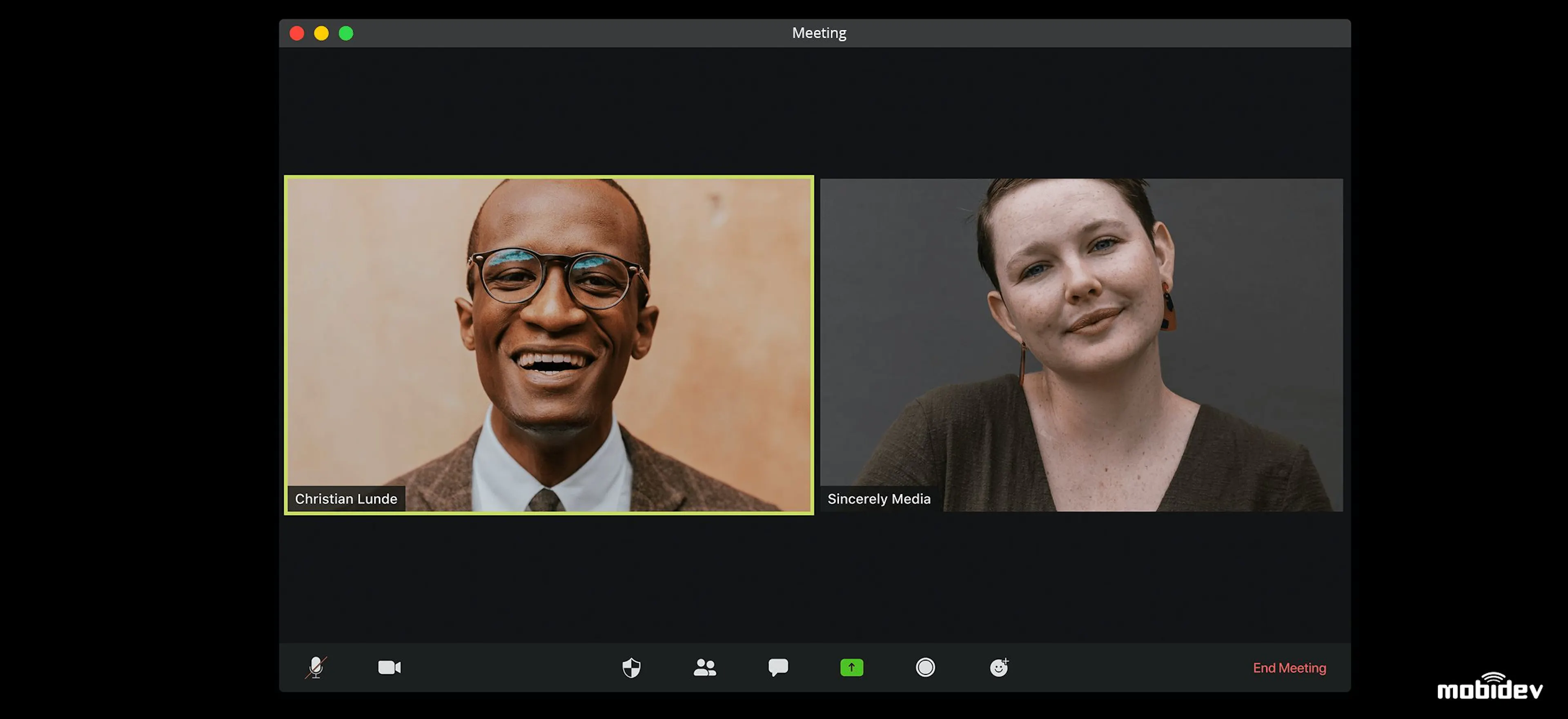
Task: Select Christian Lunde's video tile
Action: (x=549, y=345)
